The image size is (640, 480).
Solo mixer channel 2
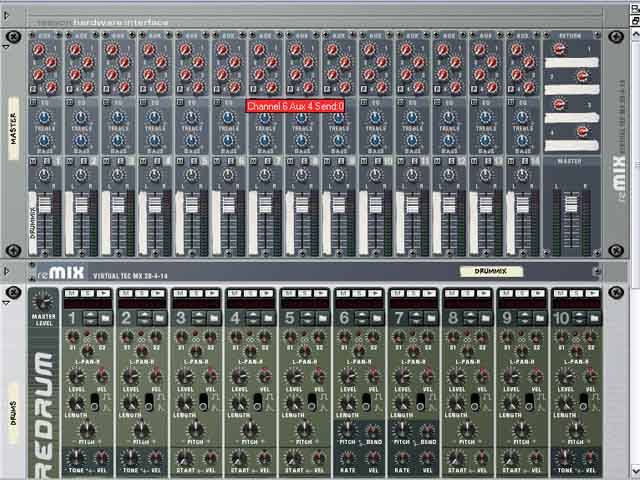pyautogui.click(x=84, y=162)
